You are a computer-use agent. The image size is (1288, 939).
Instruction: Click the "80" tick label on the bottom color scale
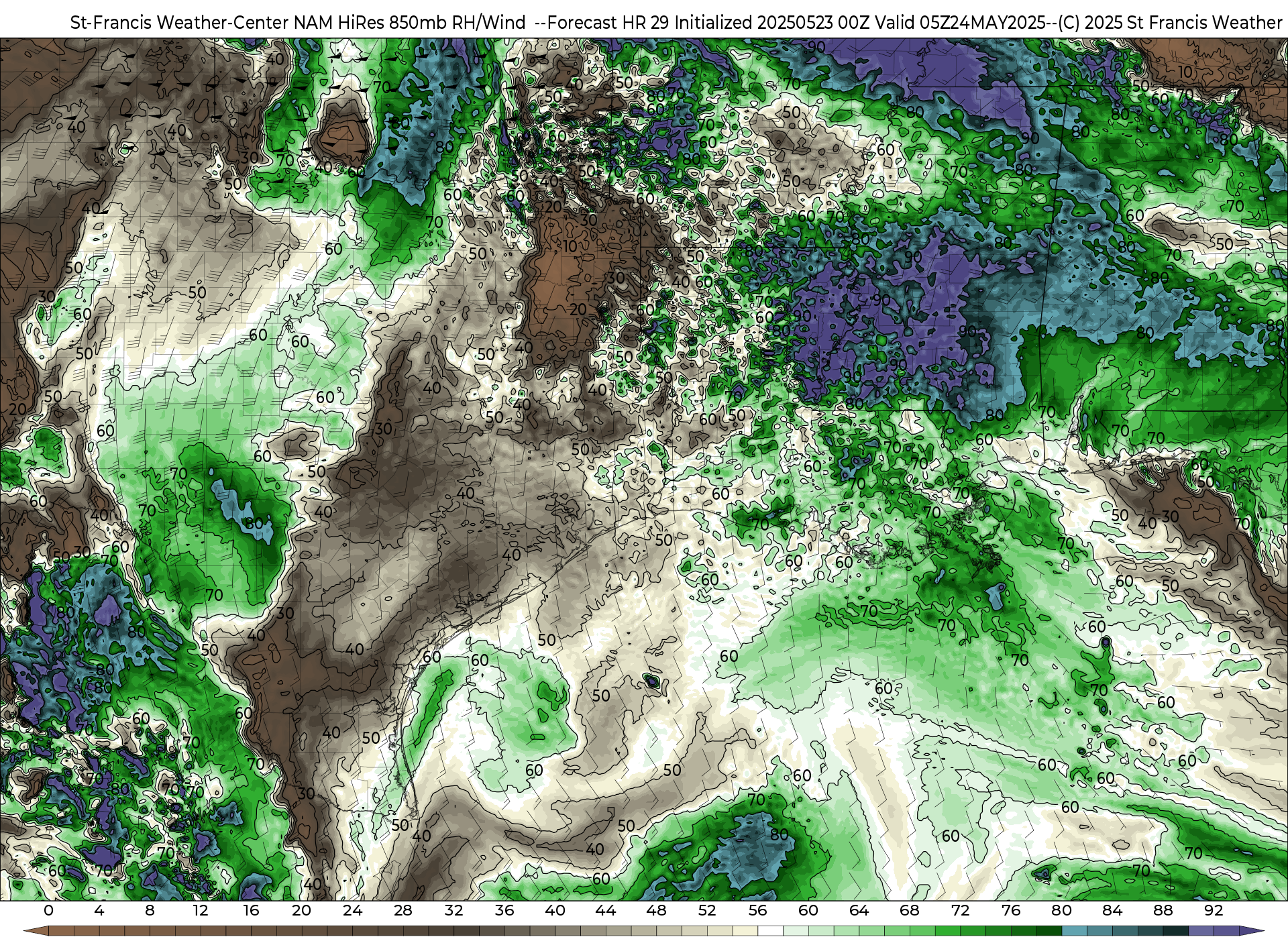[1061, 910]
